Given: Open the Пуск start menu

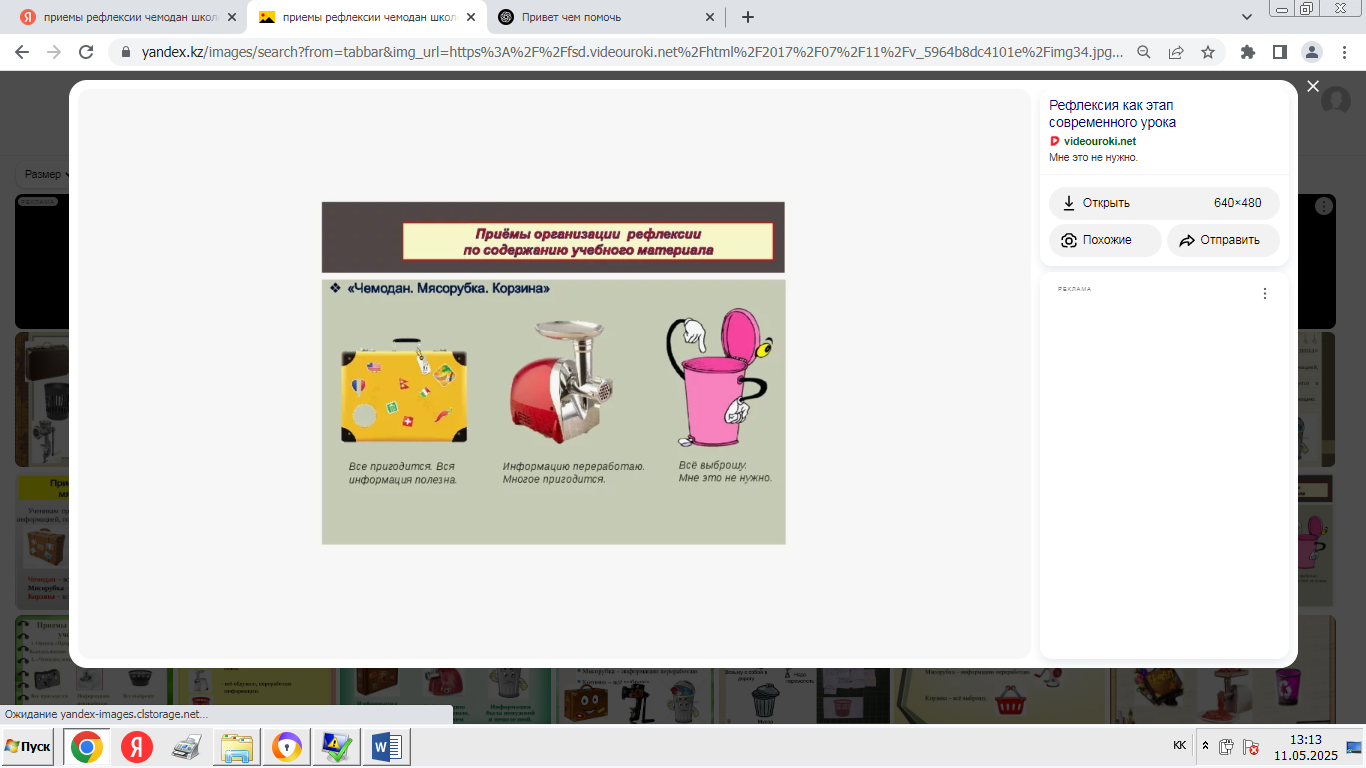Looking at the screenshot, I should pyautogui.click(x=28, y=747).
